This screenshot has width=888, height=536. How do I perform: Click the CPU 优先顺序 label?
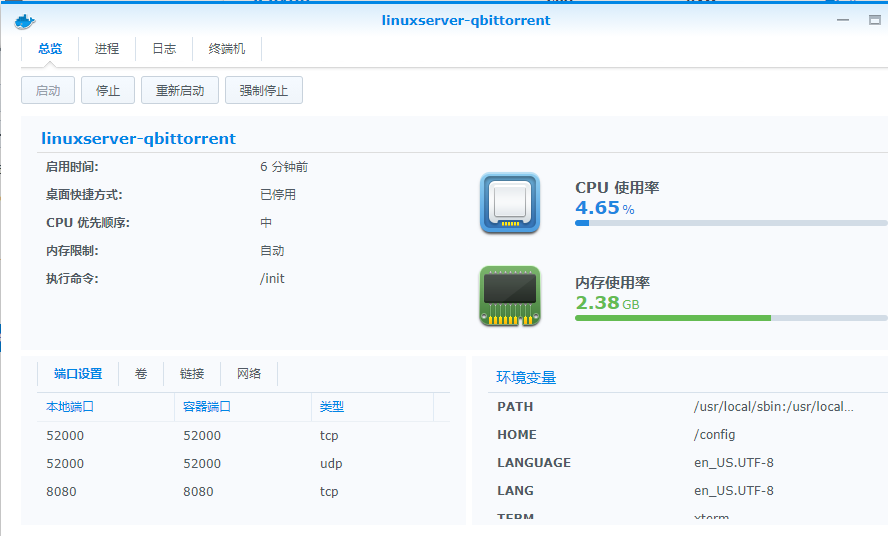pyautogui.click(x=88, y=223)
